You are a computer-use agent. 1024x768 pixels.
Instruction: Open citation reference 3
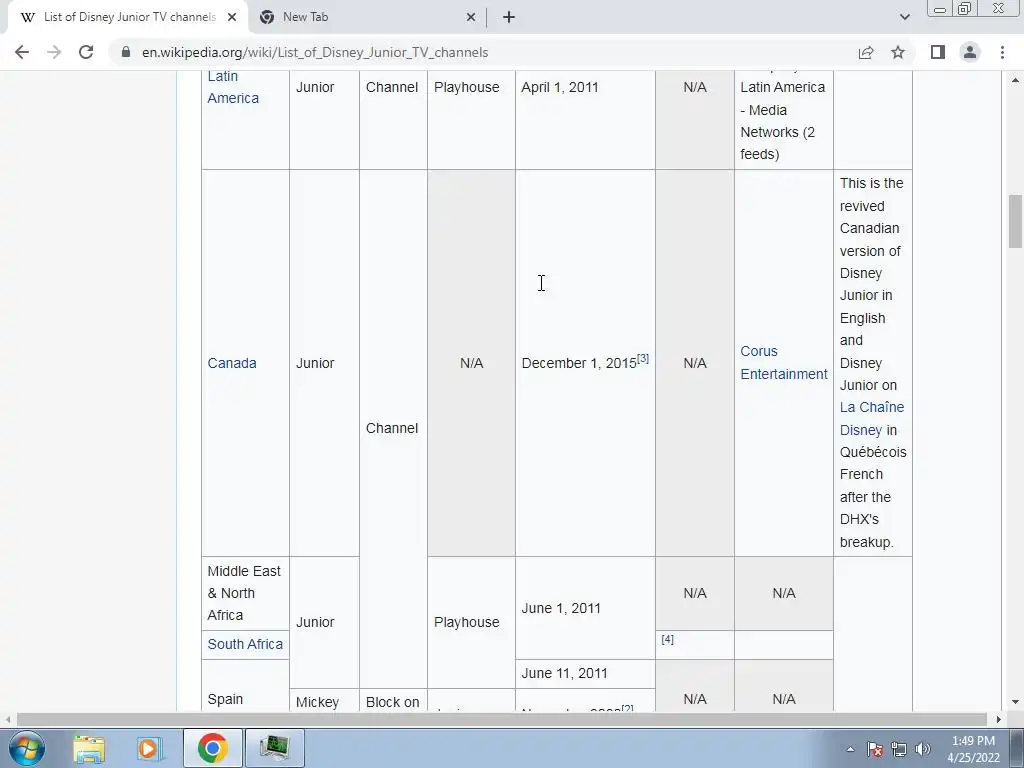643,358
